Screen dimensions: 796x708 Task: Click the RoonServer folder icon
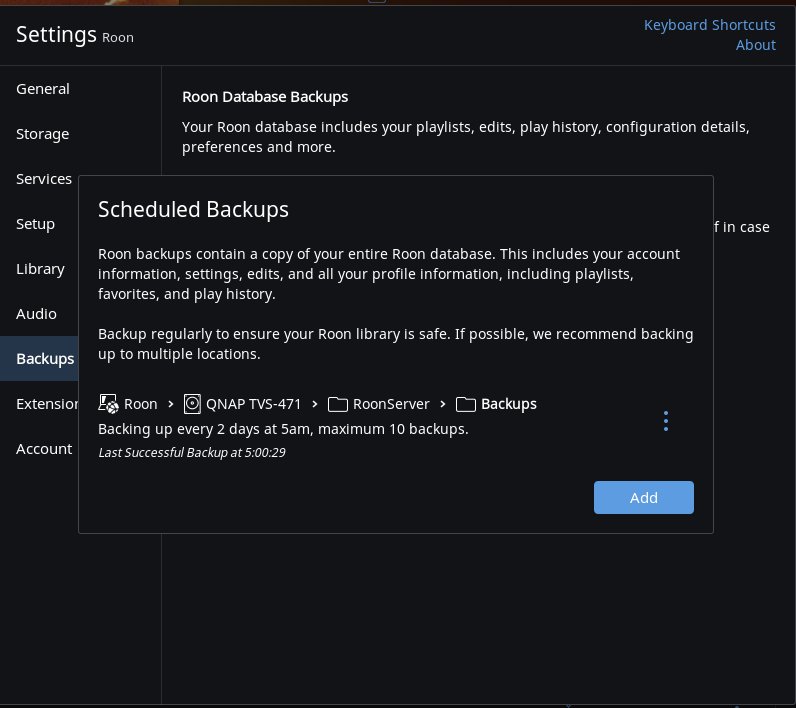338,404
